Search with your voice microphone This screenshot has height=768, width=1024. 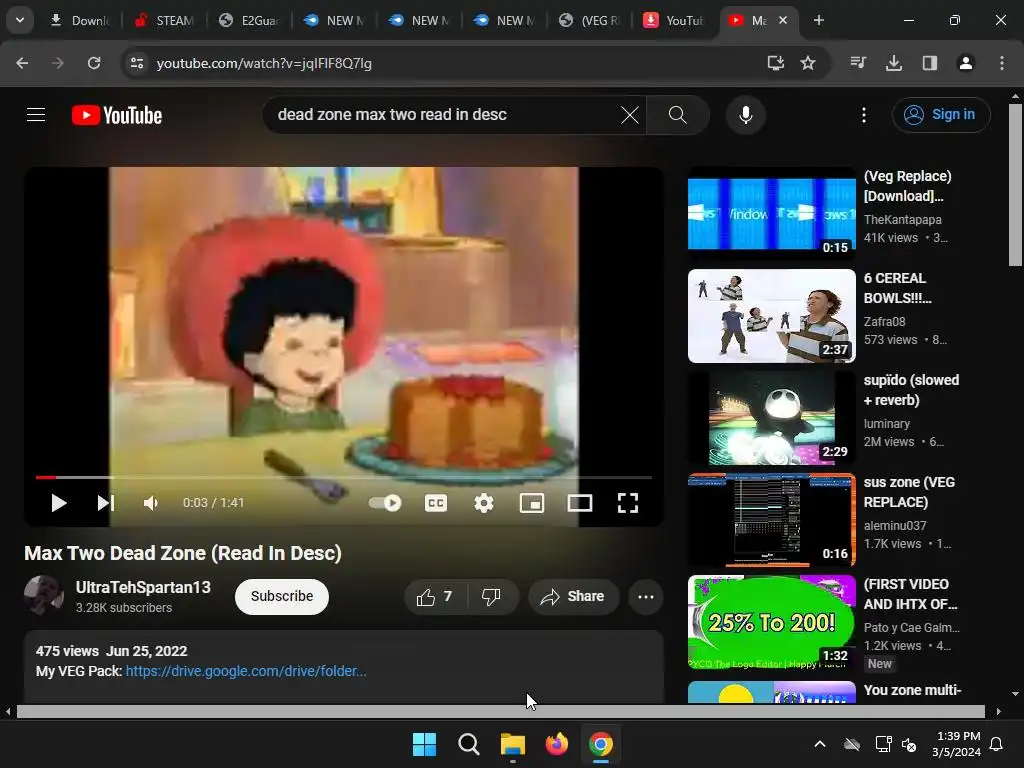[745, 115]
